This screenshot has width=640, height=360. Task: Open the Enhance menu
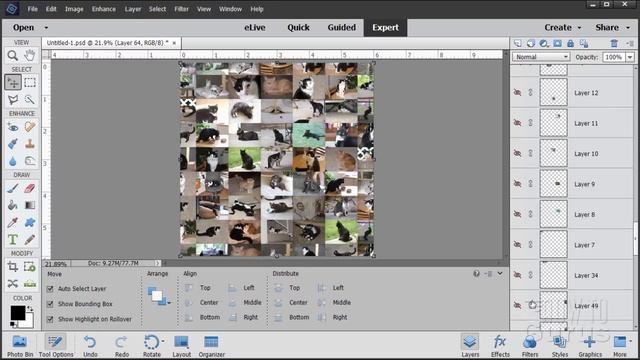coord(104,9)
